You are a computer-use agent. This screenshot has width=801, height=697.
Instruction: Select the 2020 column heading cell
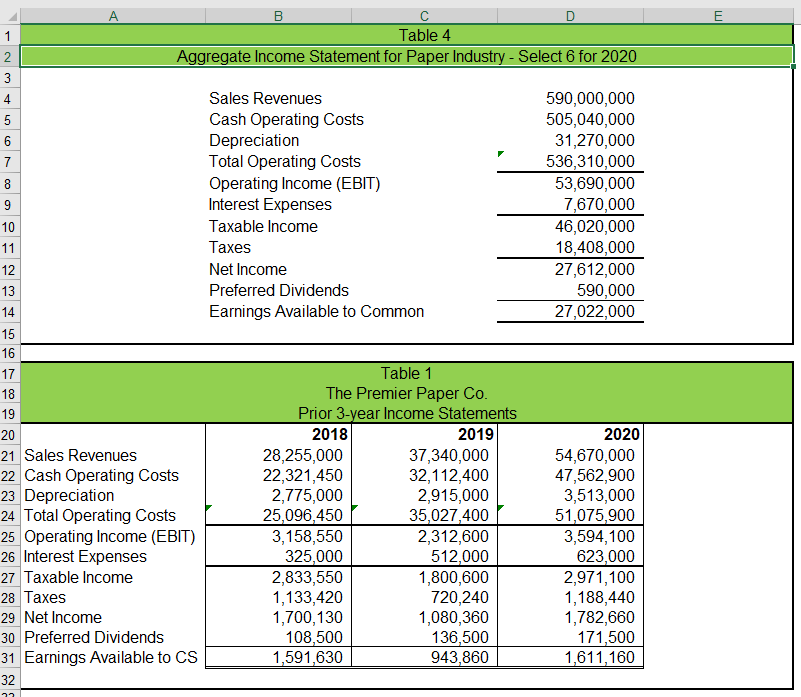pos(570,434)
